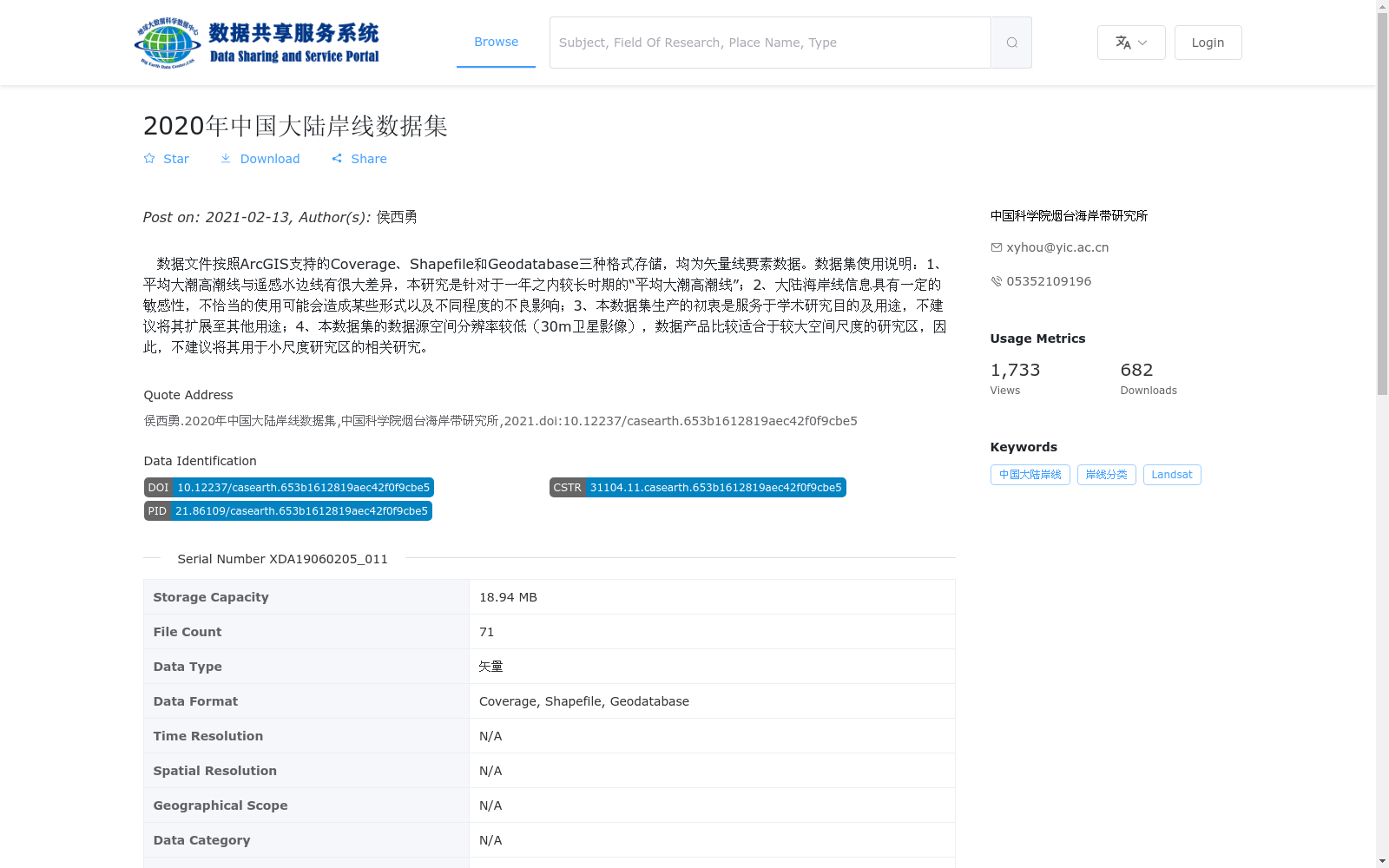
Task: Click the Time Resolution row label
Action: coord(208,736)
